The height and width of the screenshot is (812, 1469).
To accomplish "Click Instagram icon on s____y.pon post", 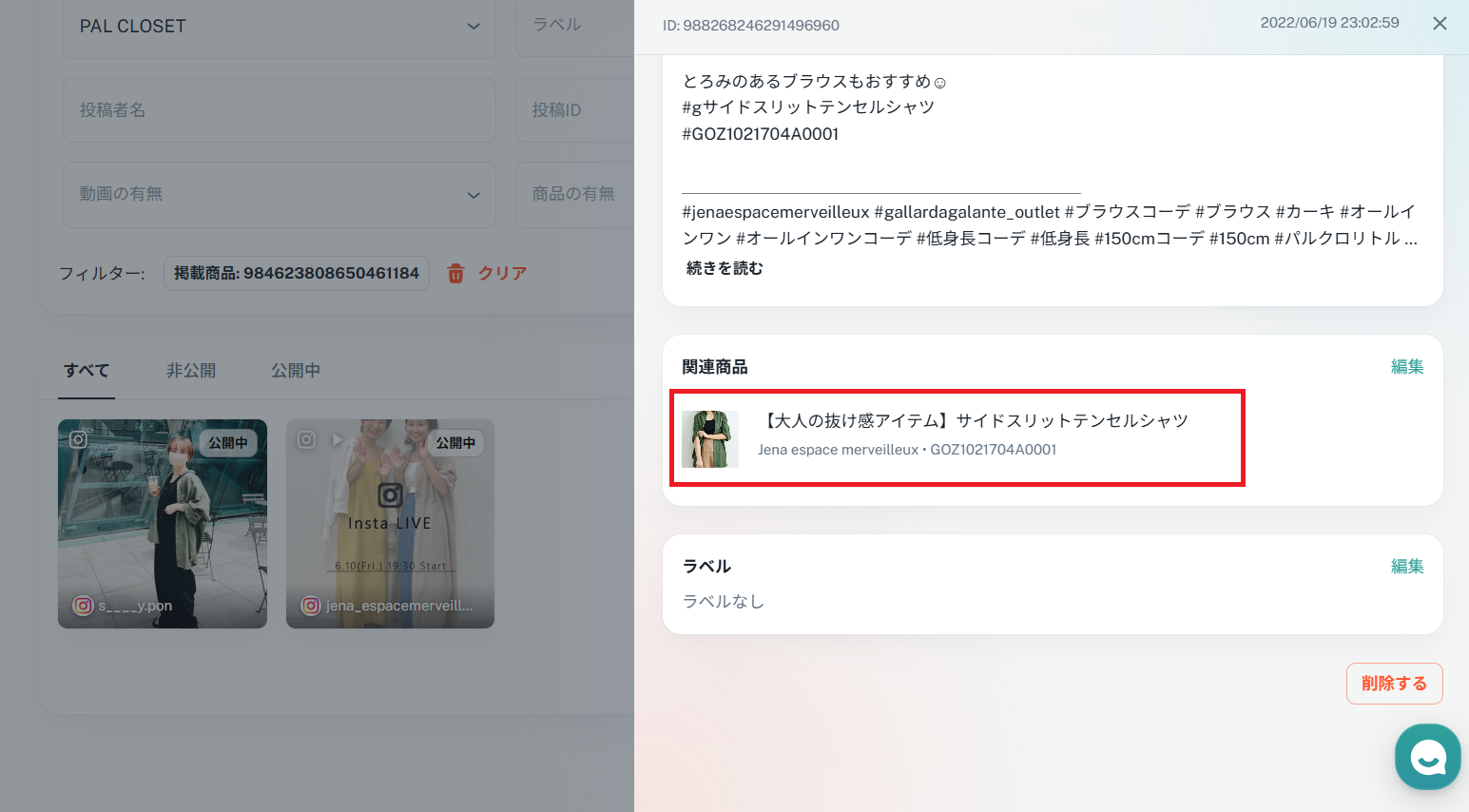I will (84, 606).
